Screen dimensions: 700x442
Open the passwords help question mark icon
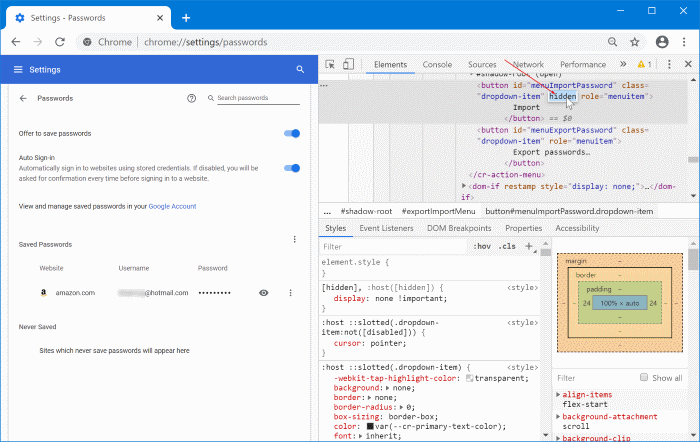(191, 99)
